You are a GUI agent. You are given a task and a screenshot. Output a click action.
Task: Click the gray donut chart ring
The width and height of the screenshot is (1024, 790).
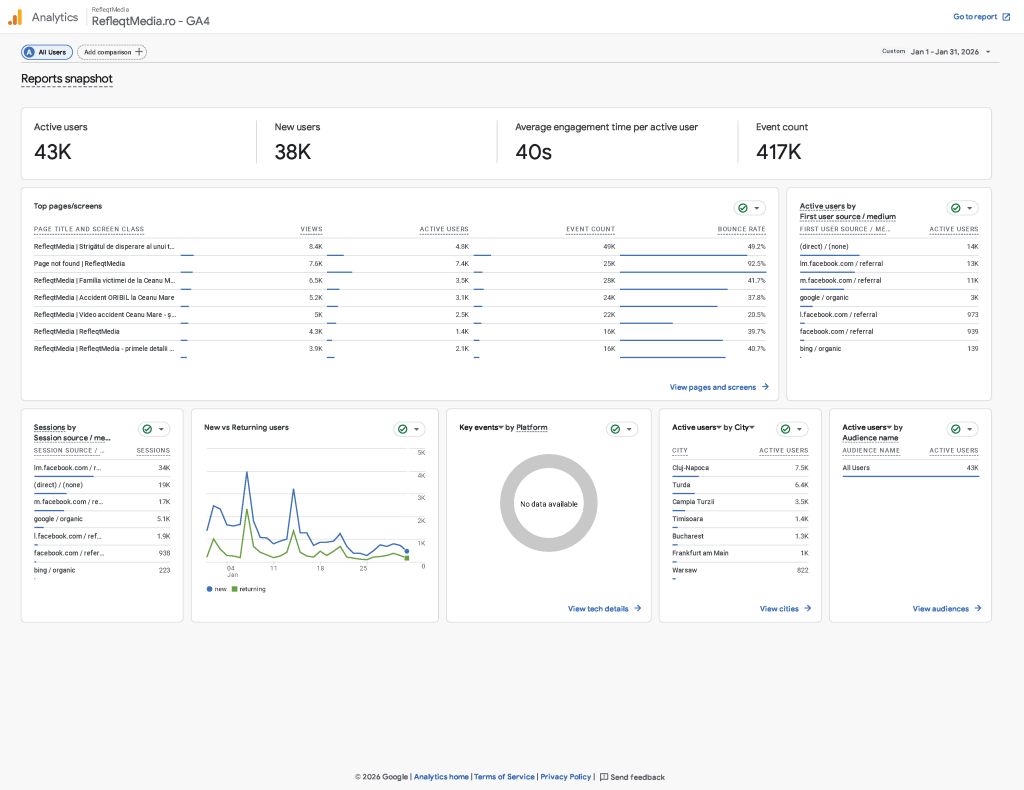pos(548,462)
